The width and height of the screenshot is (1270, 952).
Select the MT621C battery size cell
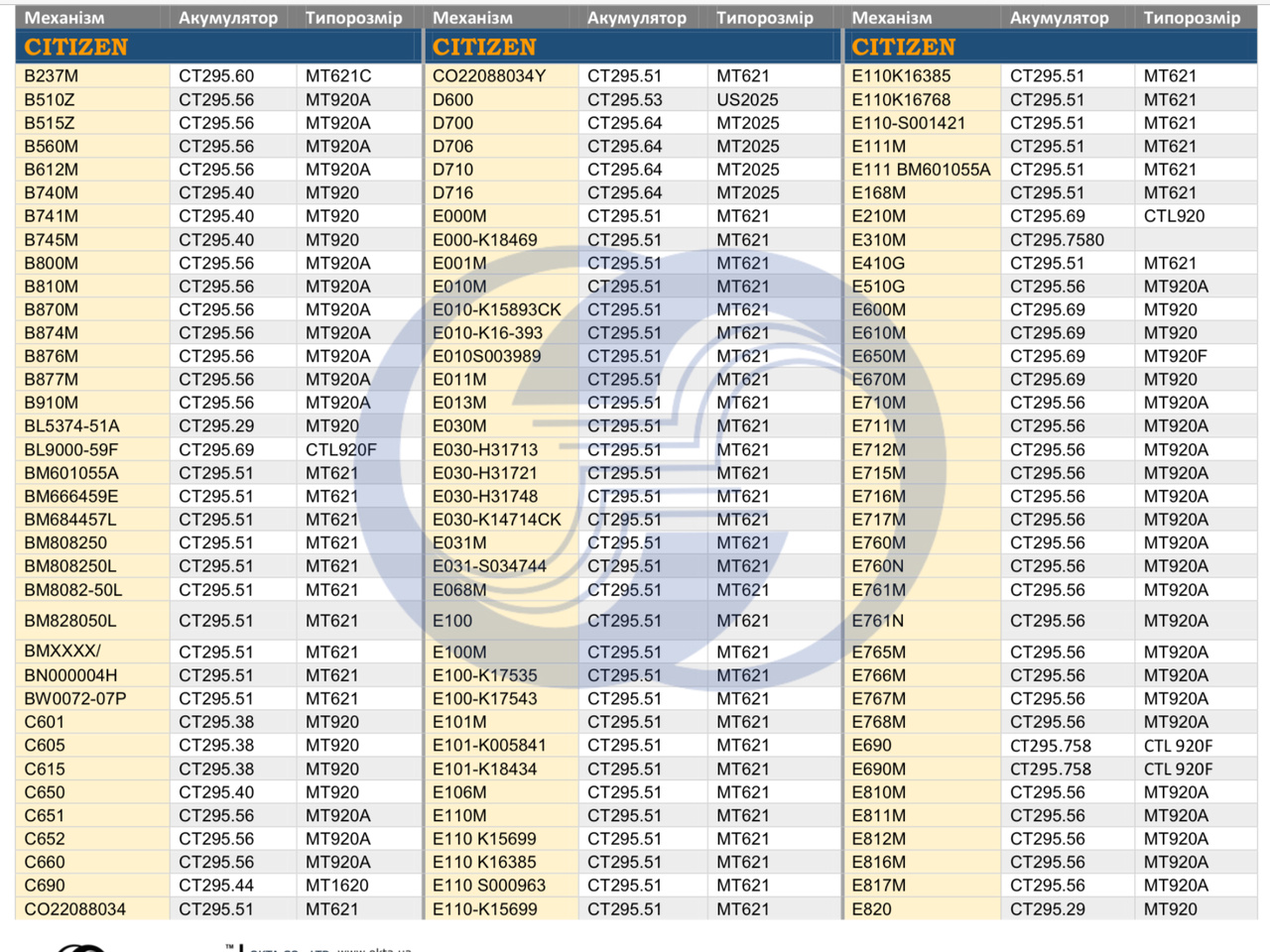(x=338, y=76)
